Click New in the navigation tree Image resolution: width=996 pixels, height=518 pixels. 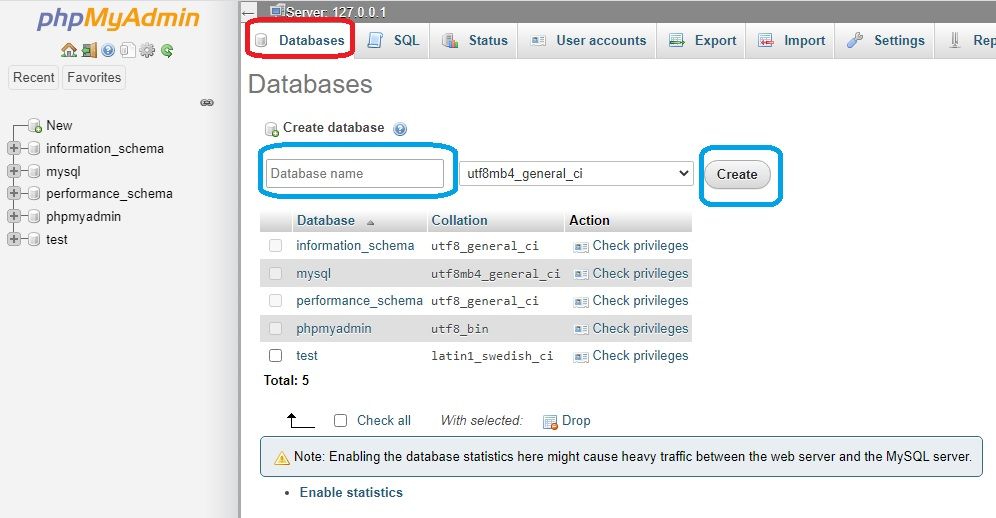pyautogui.click(x=59, y=126)
